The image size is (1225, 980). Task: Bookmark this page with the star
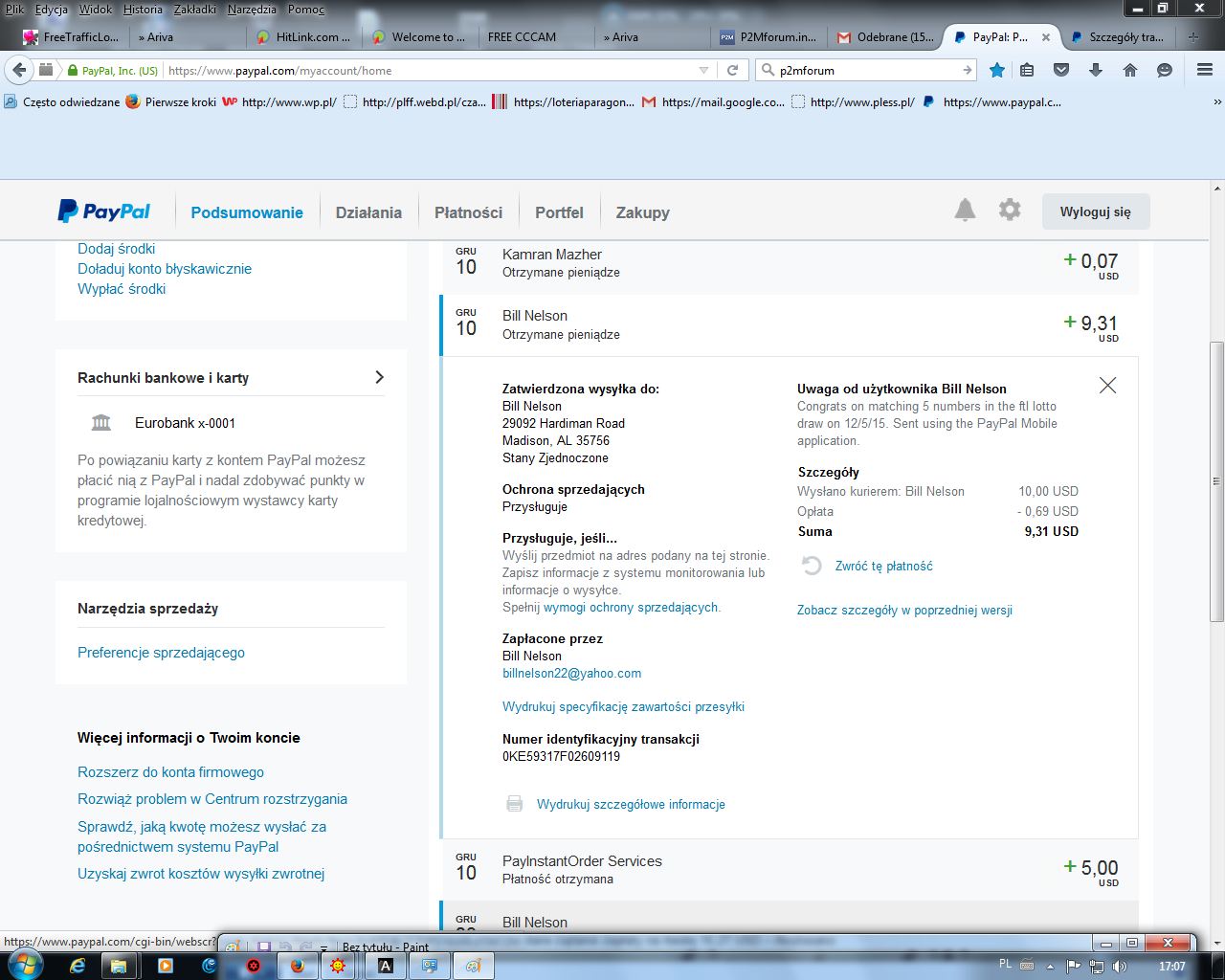point(997,70)
